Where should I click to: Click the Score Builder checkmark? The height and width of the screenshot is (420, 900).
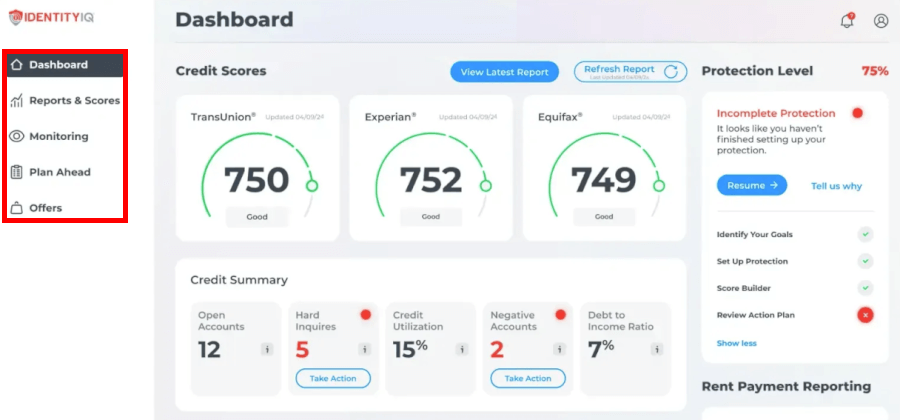(x=866, y=288)
